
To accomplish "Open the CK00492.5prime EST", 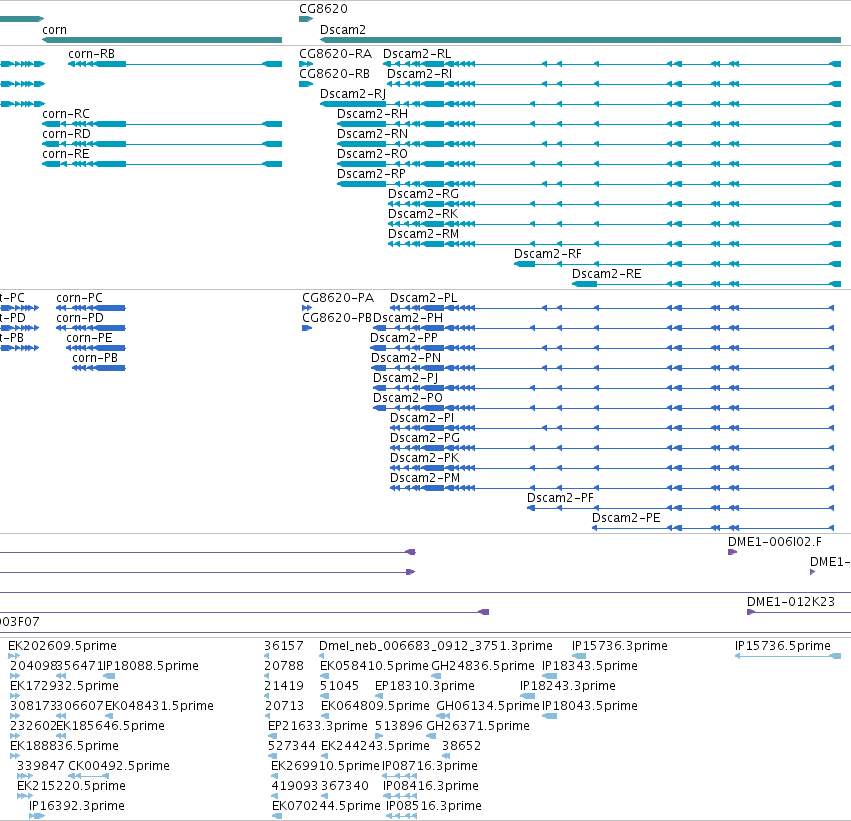I will point(119,767).
